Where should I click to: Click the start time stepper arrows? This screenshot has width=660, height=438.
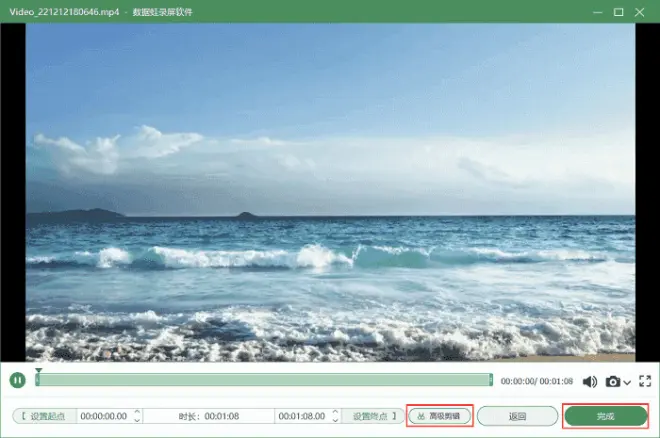click(x=137, y=416)
